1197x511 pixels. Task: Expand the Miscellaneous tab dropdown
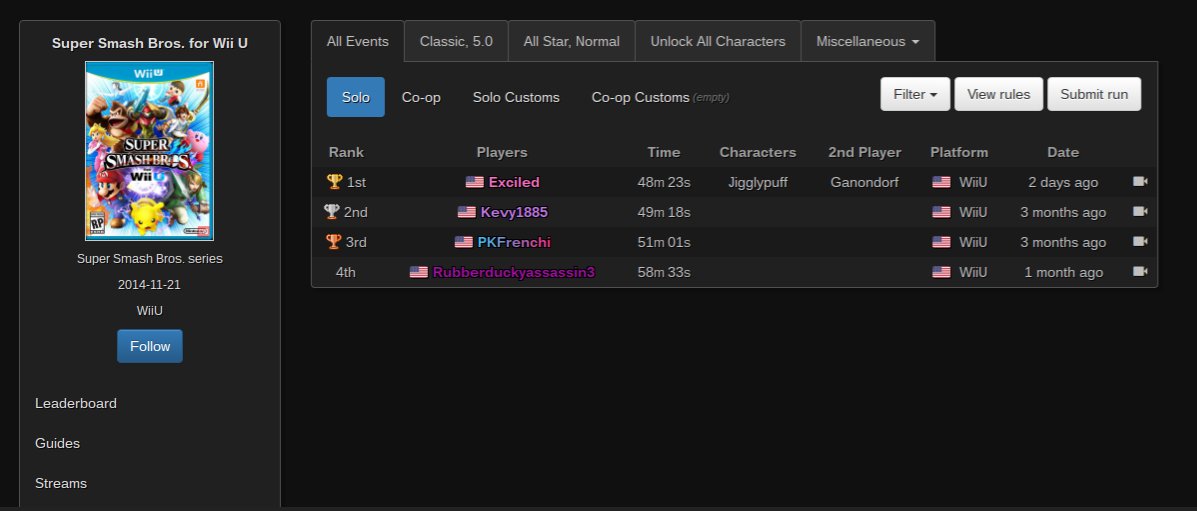(x=867, y=41)
